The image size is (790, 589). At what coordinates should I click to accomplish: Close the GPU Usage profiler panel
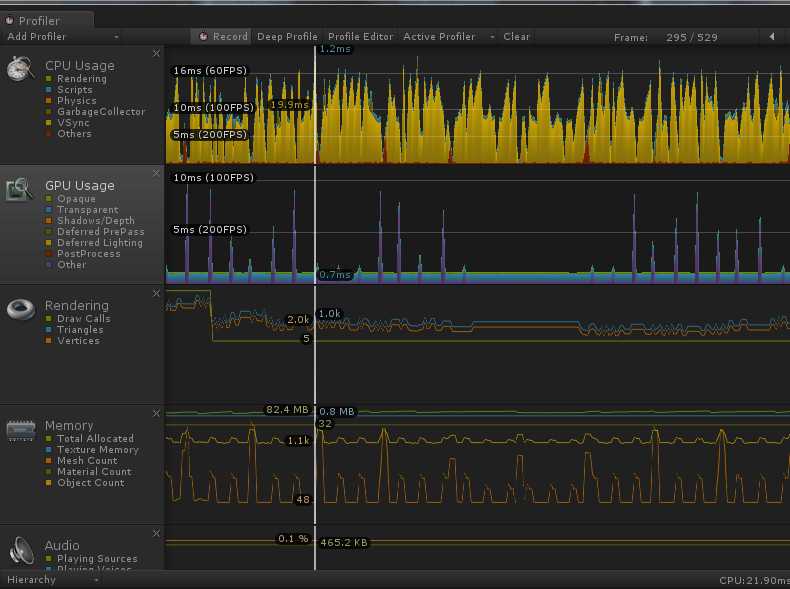(156, 173)
